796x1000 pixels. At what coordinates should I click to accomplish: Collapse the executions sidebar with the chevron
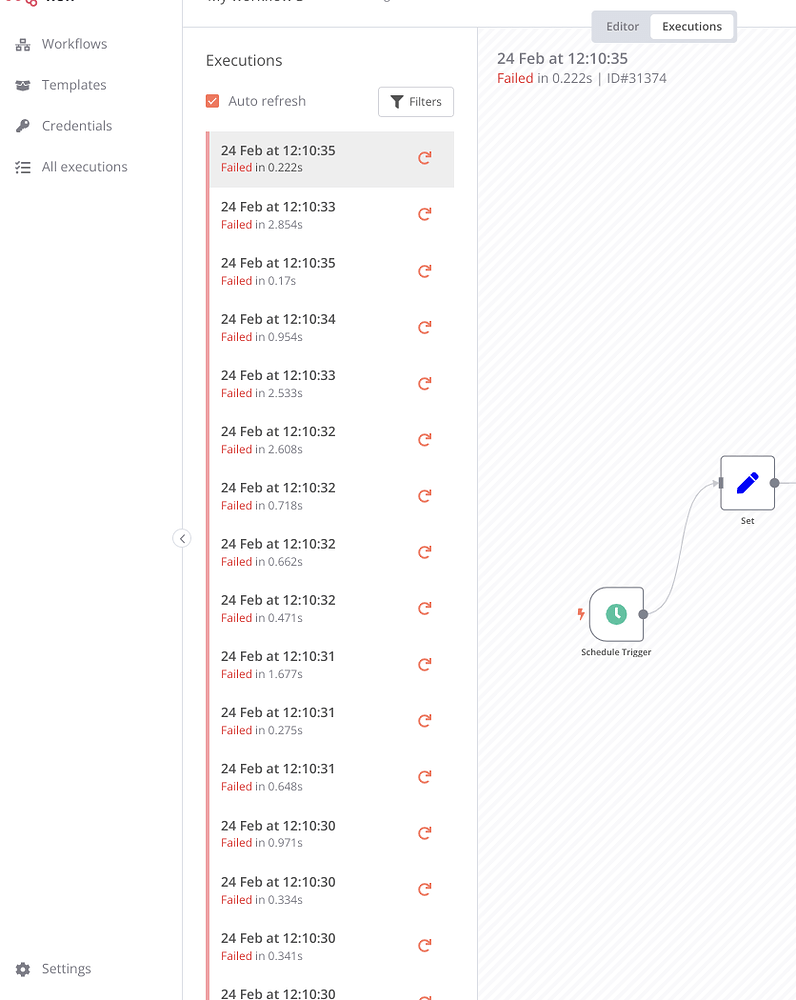tap(182, 538)
